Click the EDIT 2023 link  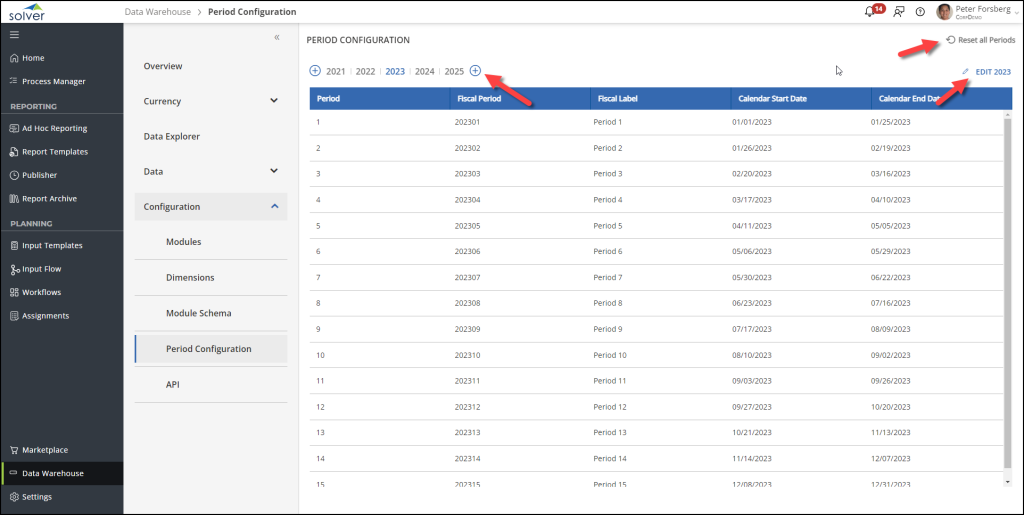point(992,72)
